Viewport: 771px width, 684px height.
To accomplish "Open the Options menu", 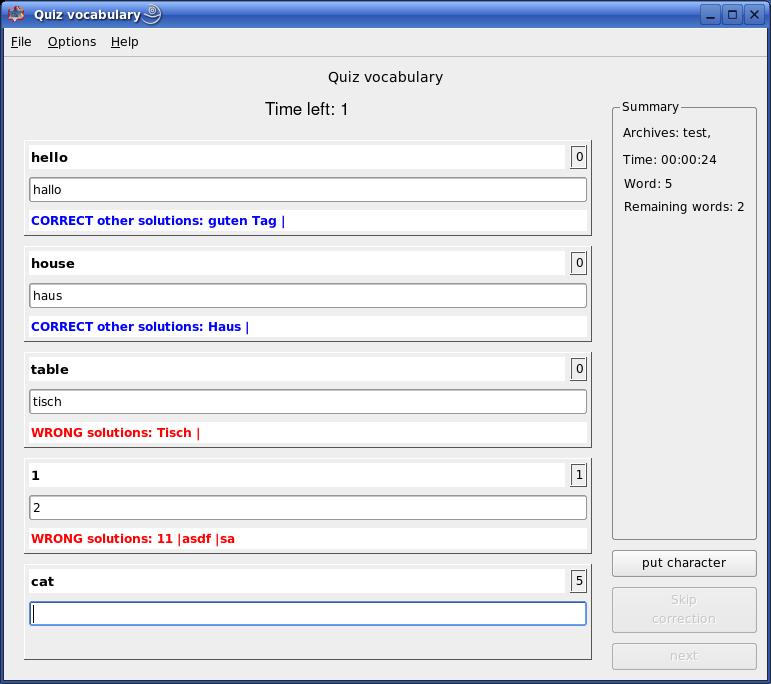I will click(72, 42).
